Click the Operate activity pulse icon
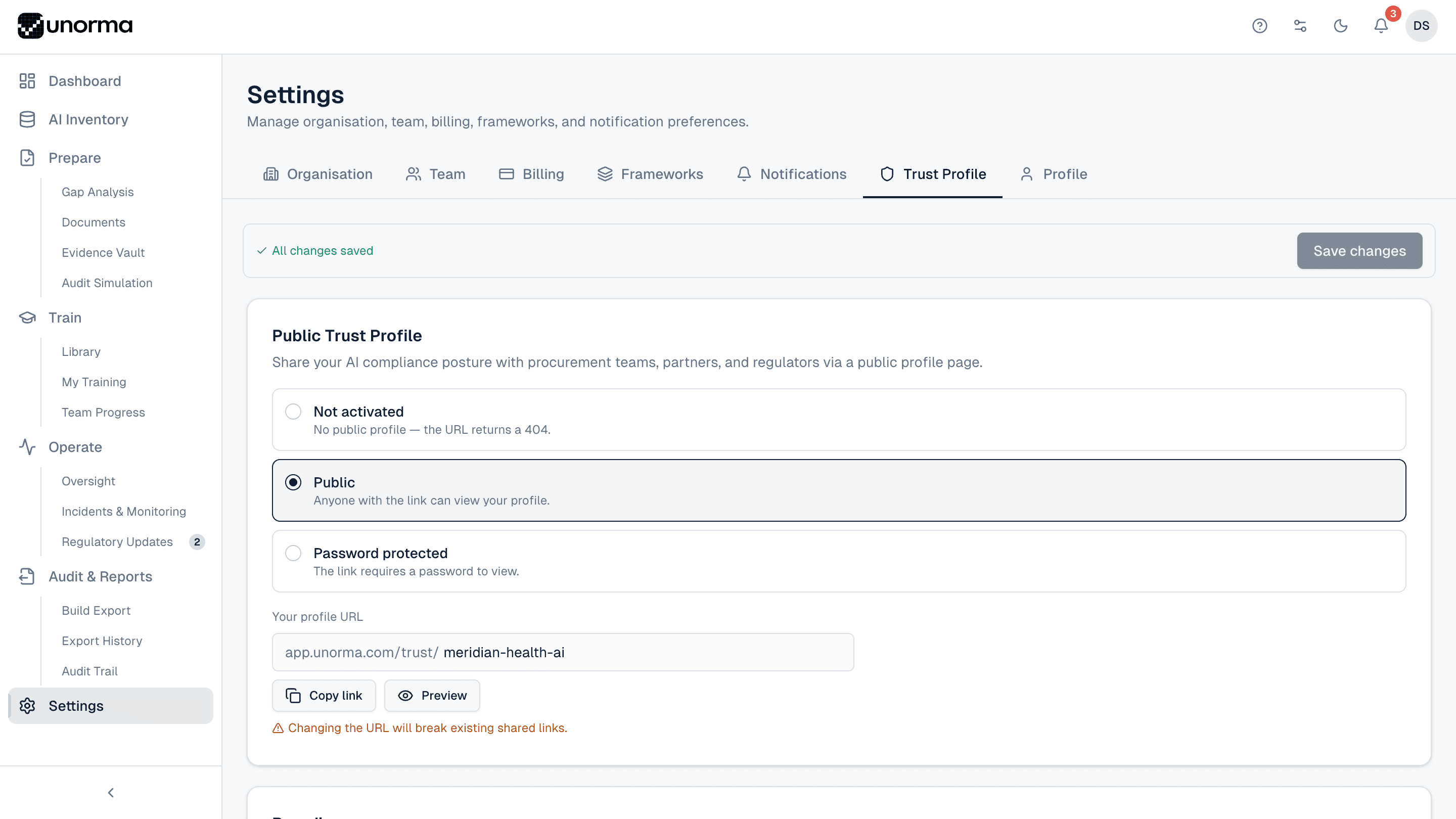The height and width of the screenshot is (819, 1456). click(x=27, y=447)
